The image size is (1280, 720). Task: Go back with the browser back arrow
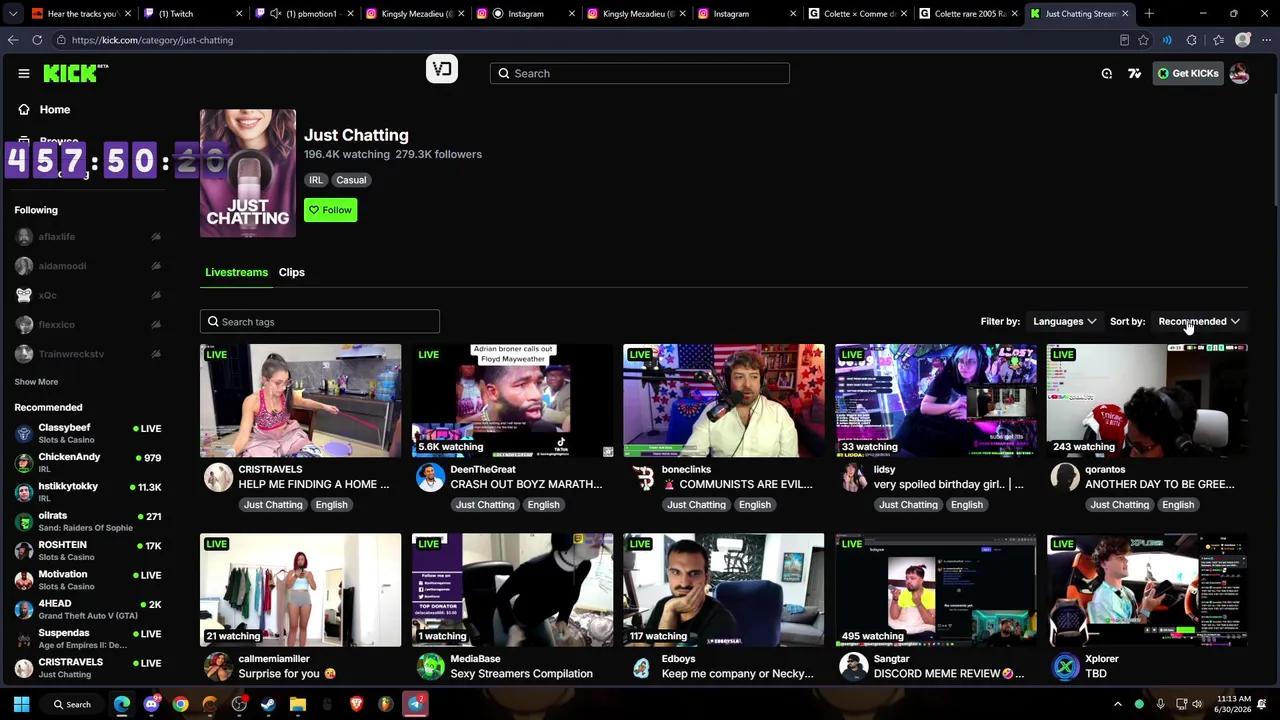tap(13, 40)
